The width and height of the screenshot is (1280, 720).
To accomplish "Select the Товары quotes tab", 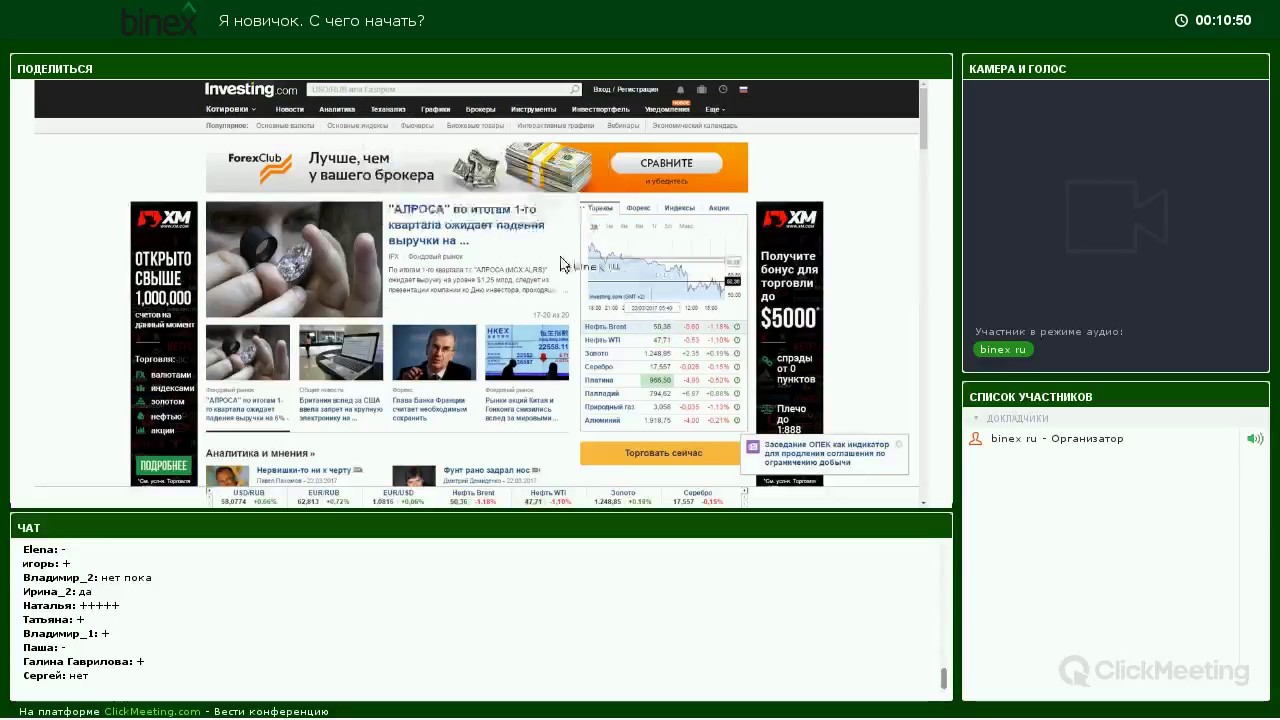I will 600,208.
